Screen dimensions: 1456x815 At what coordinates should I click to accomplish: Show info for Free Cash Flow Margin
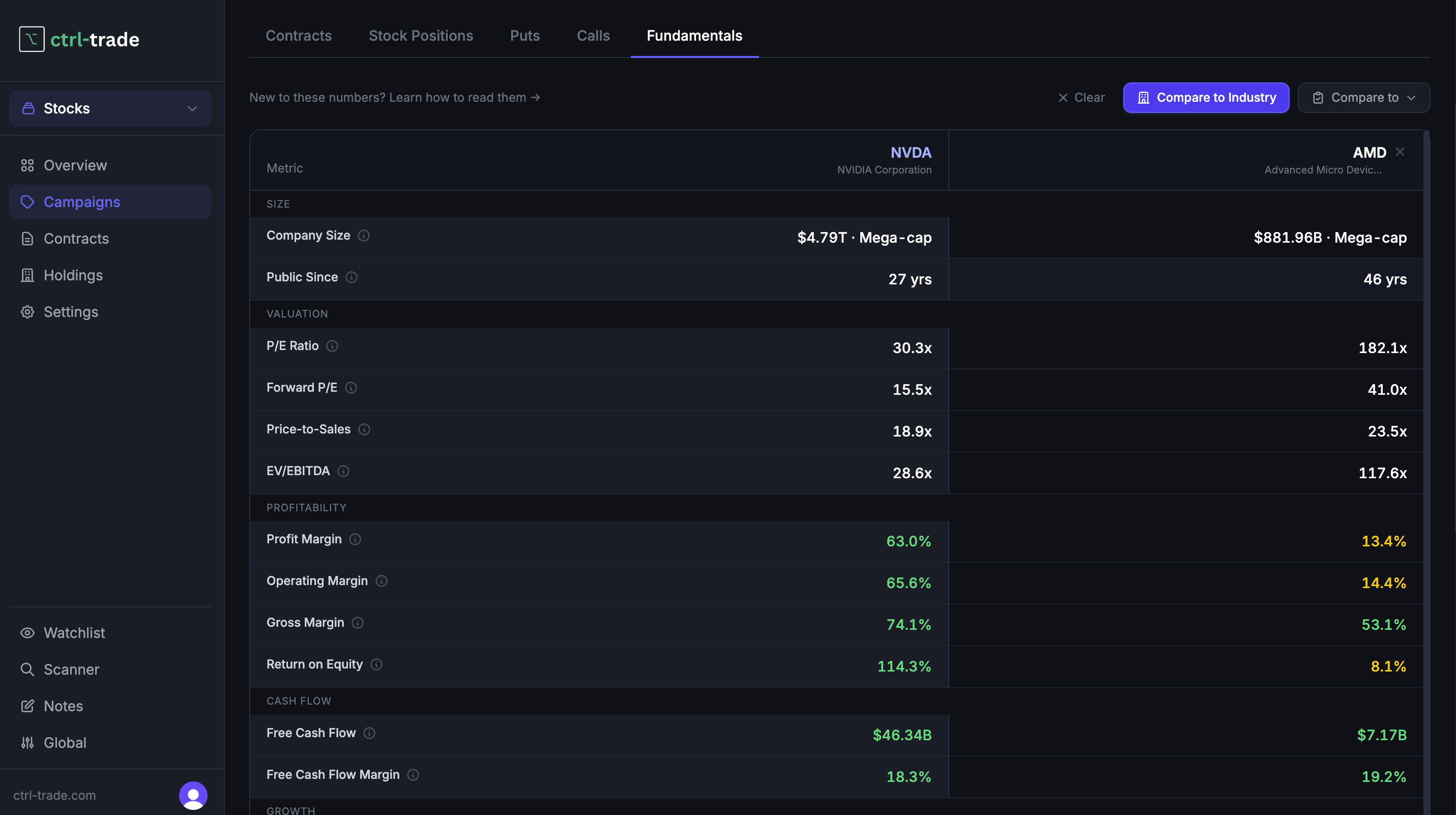(413, 775)
